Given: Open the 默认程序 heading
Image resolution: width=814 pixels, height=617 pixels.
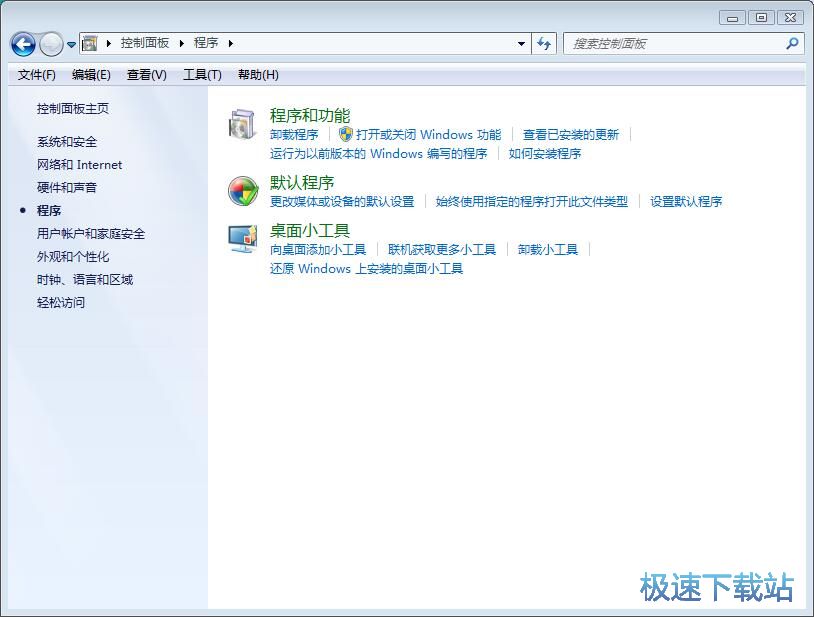Looking at the screenshot, I should coord(302,183).
